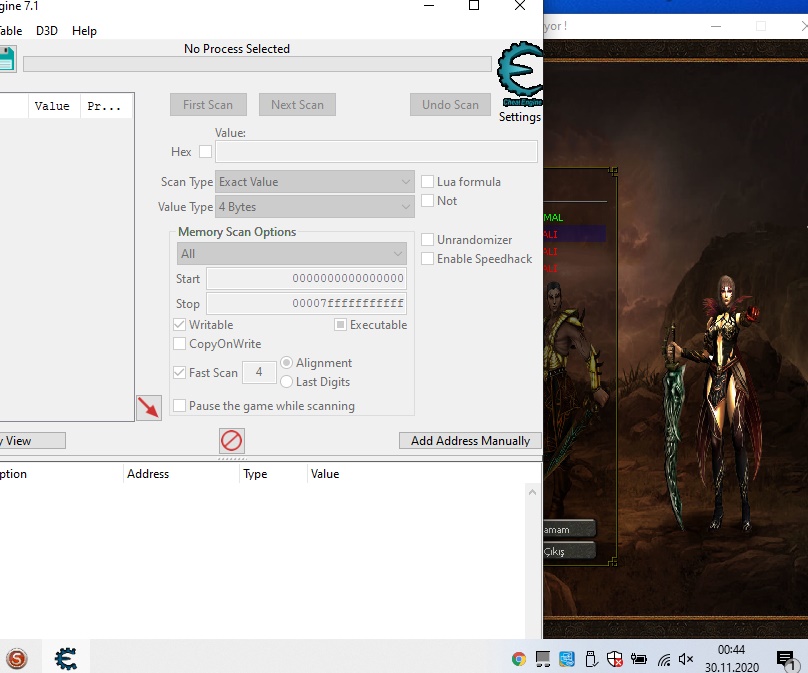Open the Table menu
The height and width of the screenshot is (673, 808).
pyautogui.click(x=11, y=31)
